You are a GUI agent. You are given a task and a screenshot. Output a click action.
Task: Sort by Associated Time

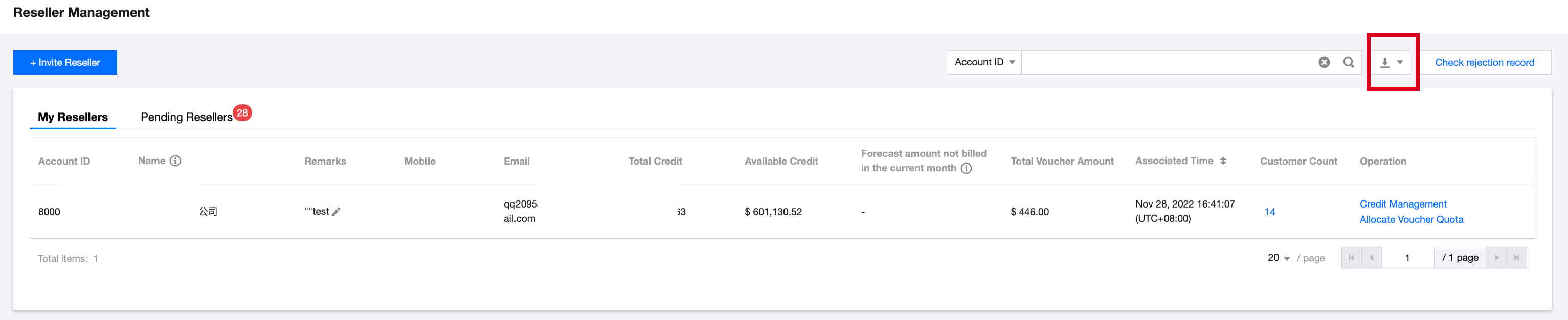click(1223, 161)
